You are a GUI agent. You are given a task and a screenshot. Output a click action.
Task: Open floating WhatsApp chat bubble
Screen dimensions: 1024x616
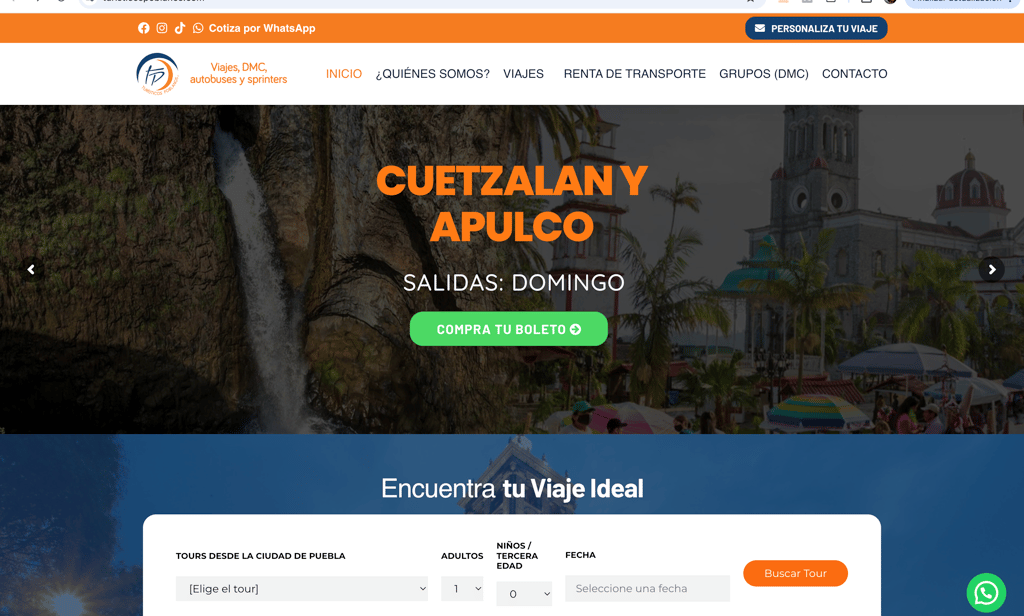coord(986,592)
